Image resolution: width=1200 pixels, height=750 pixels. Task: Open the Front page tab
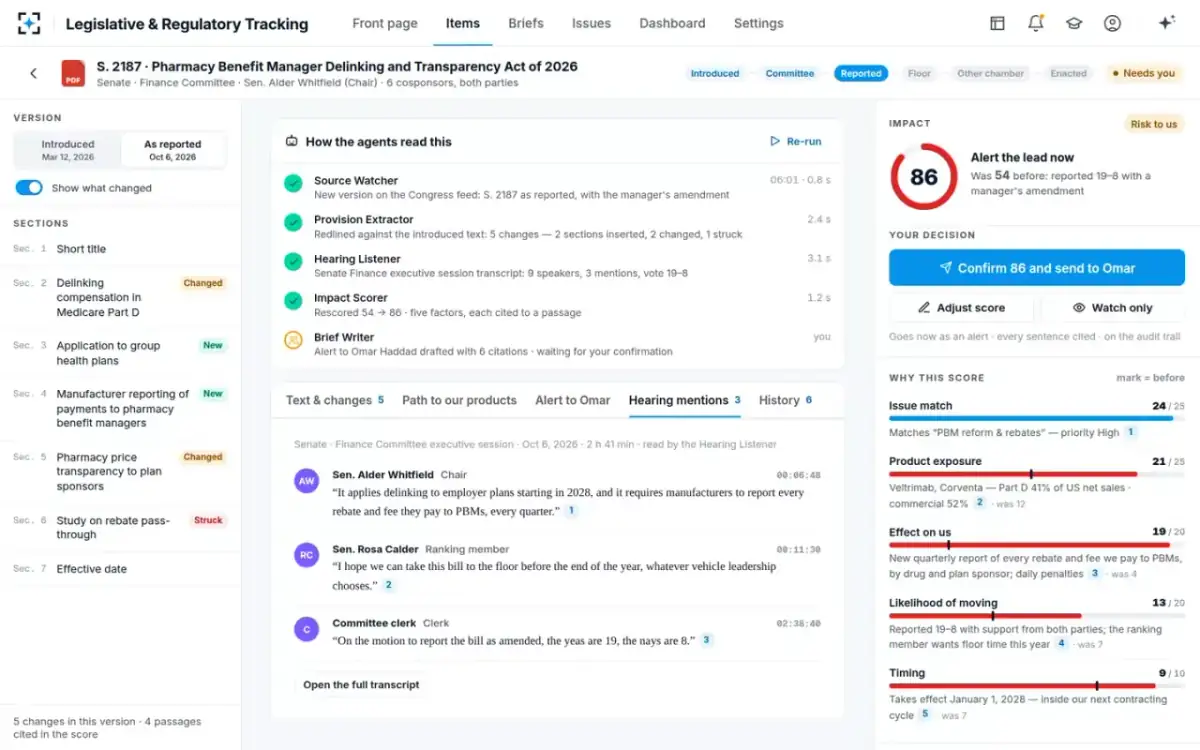coord(385,23)
